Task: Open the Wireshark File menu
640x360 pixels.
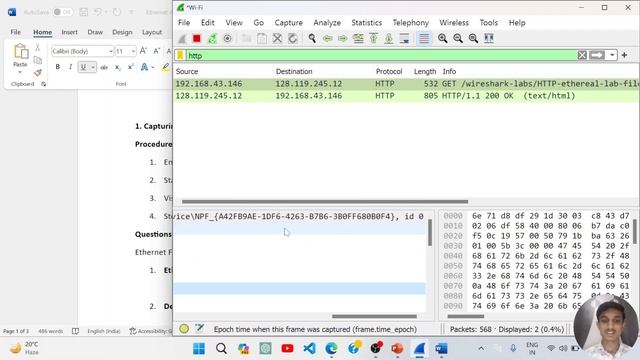Action: pyautogui.click(x=184, y=23)
